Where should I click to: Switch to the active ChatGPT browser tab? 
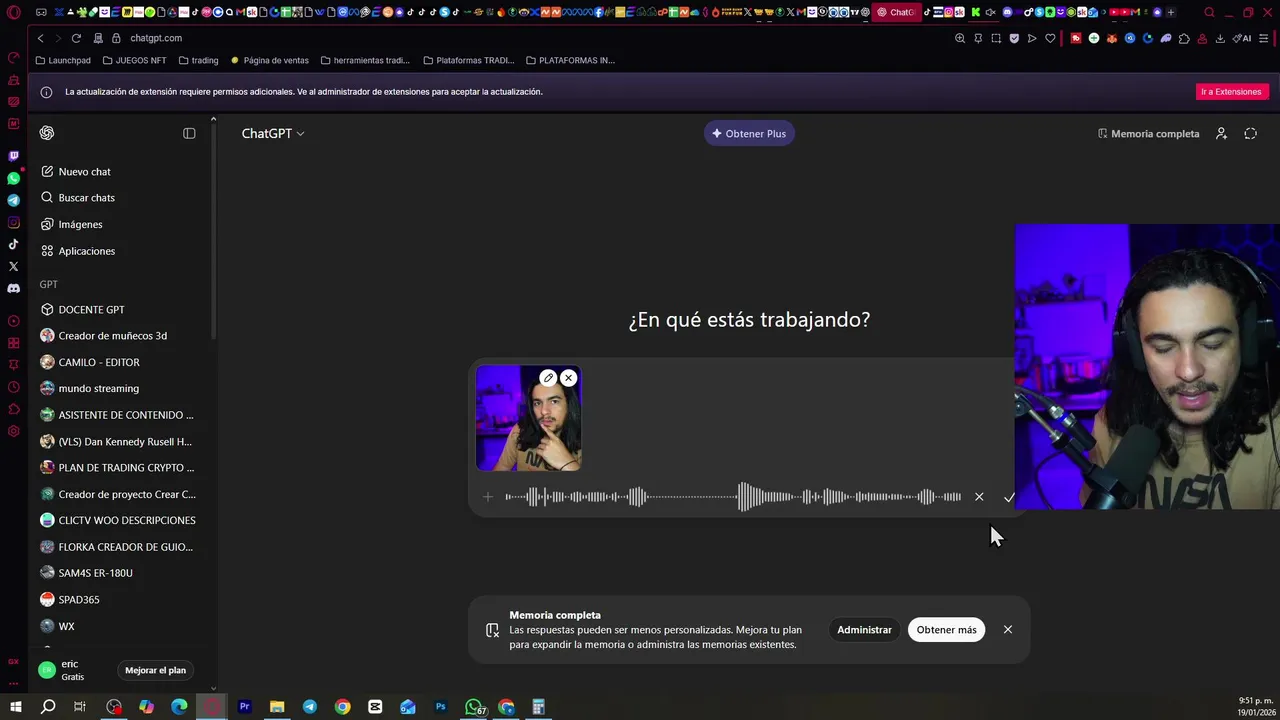tap(895, 12)
